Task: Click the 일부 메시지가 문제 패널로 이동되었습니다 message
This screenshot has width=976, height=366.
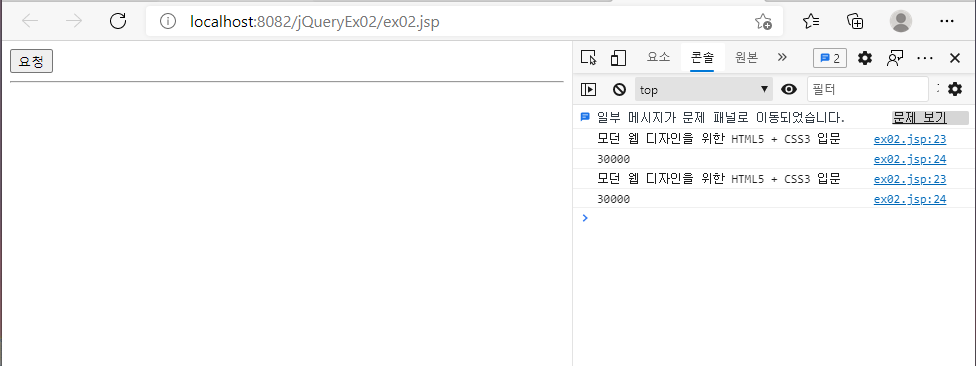Action: point(720,117)
